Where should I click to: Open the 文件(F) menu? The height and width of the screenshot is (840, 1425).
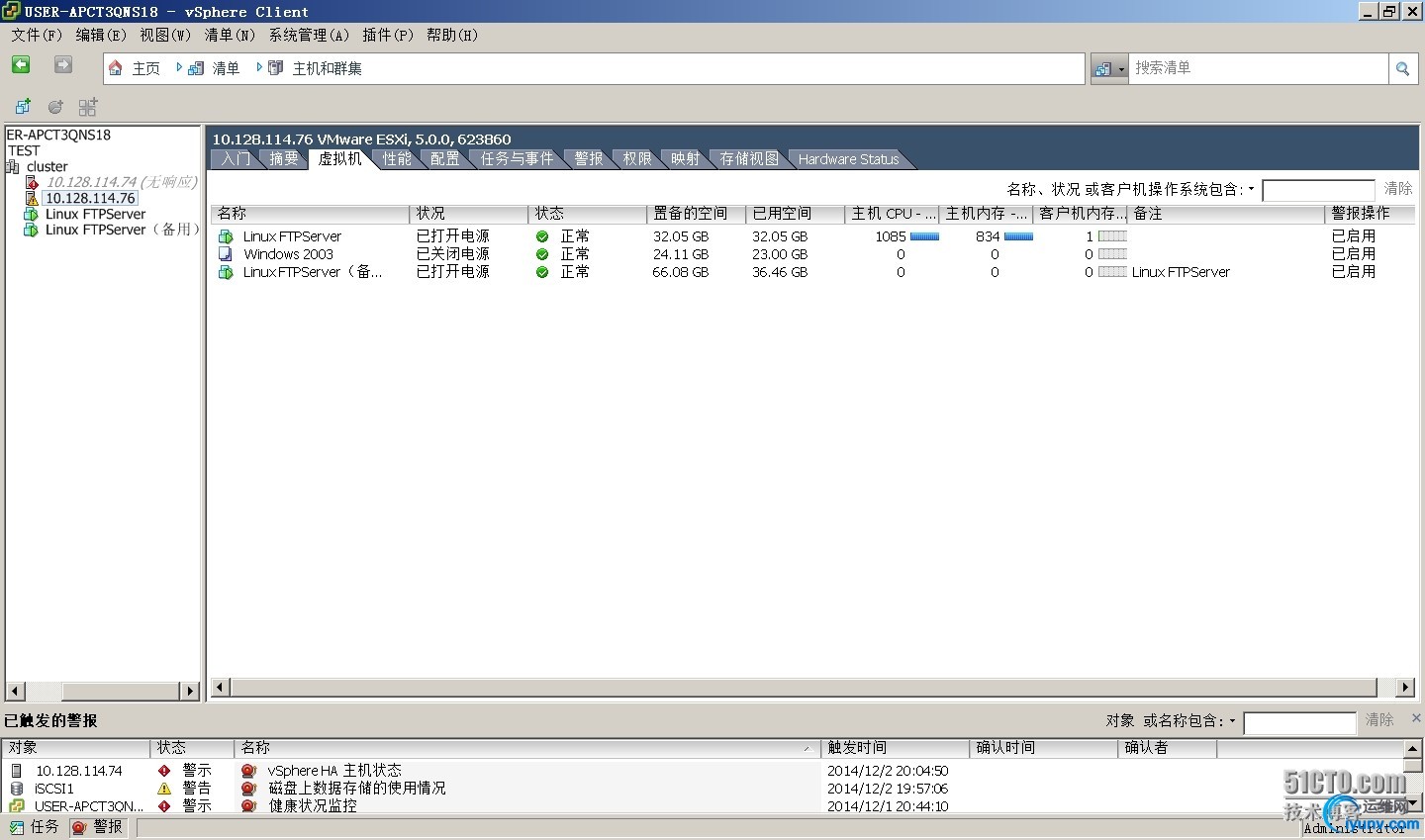pyautogui.click(x=37, y=35)
